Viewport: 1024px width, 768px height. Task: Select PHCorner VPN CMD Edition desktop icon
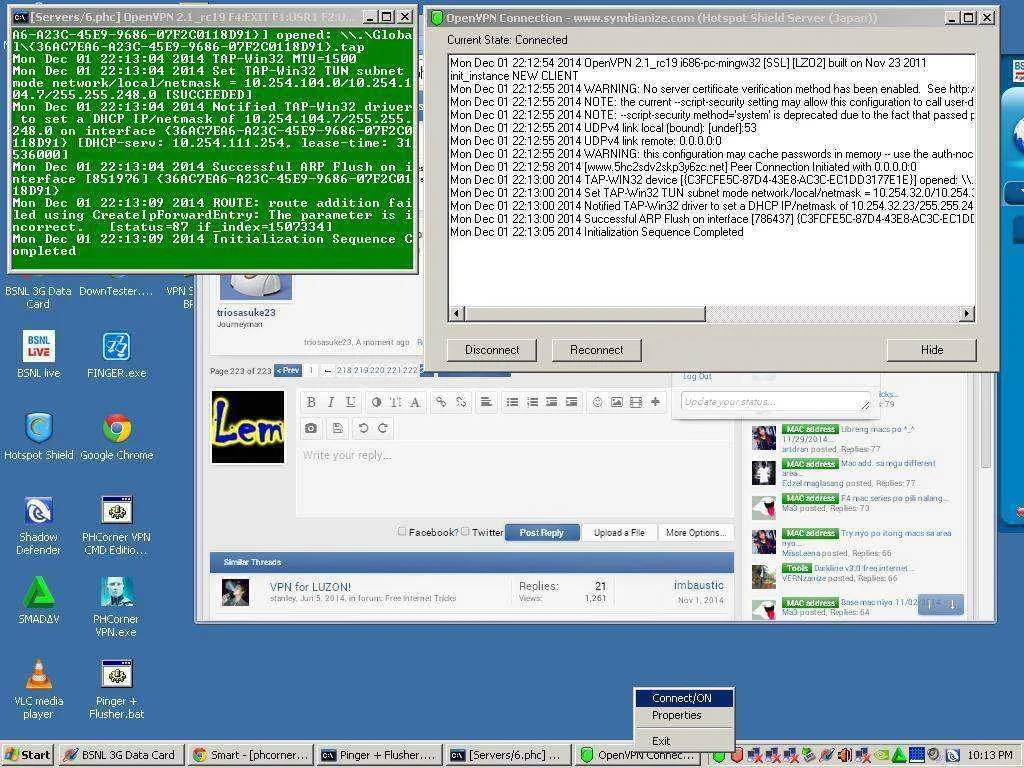coord(117,525)
